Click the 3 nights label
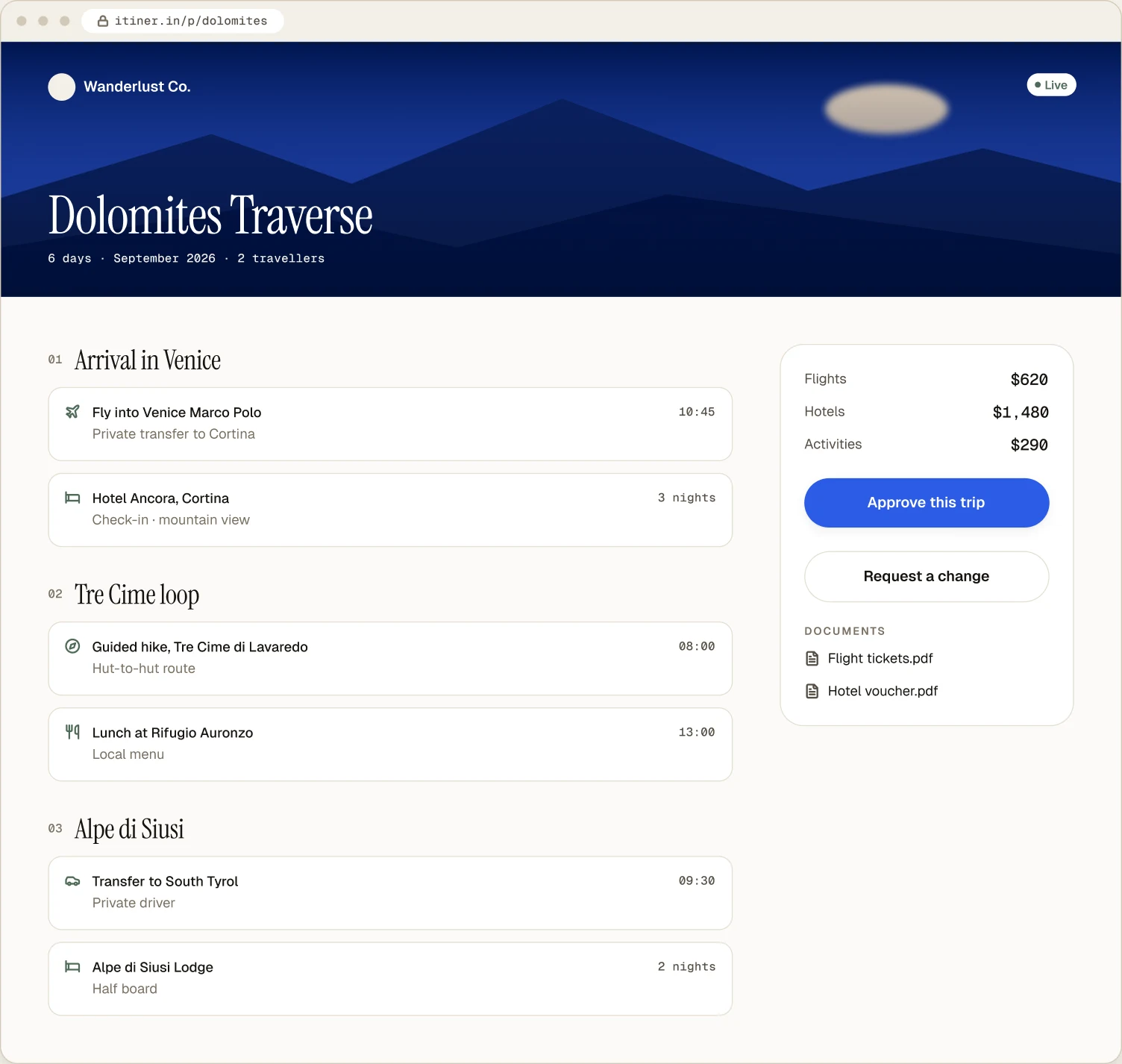Screen dimensions: 1122x1064 (686, 498)
